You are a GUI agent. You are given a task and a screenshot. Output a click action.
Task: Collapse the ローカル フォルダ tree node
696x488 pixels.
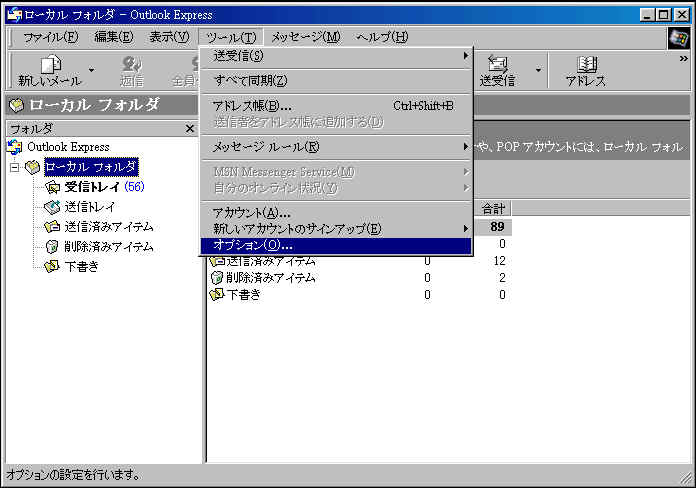pyautogui.click(x=15, y=167)
